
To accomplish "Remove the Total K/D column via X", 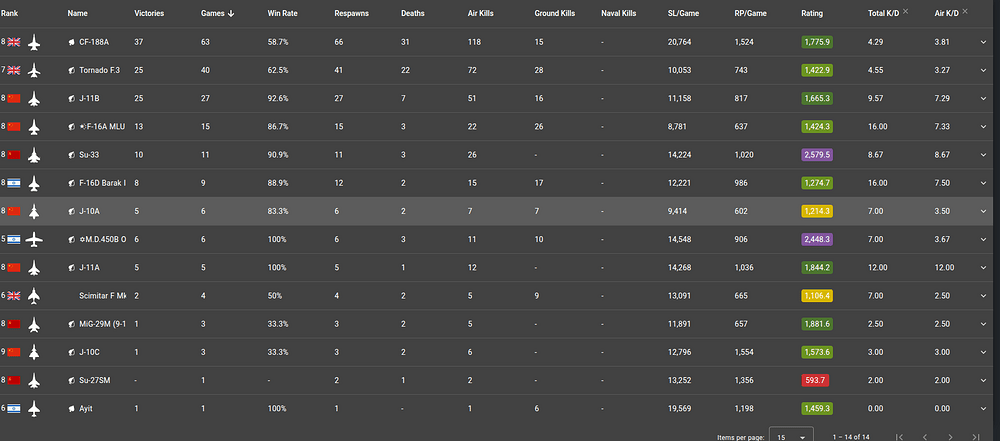I will pyautogui.click(x=906, y=12).
